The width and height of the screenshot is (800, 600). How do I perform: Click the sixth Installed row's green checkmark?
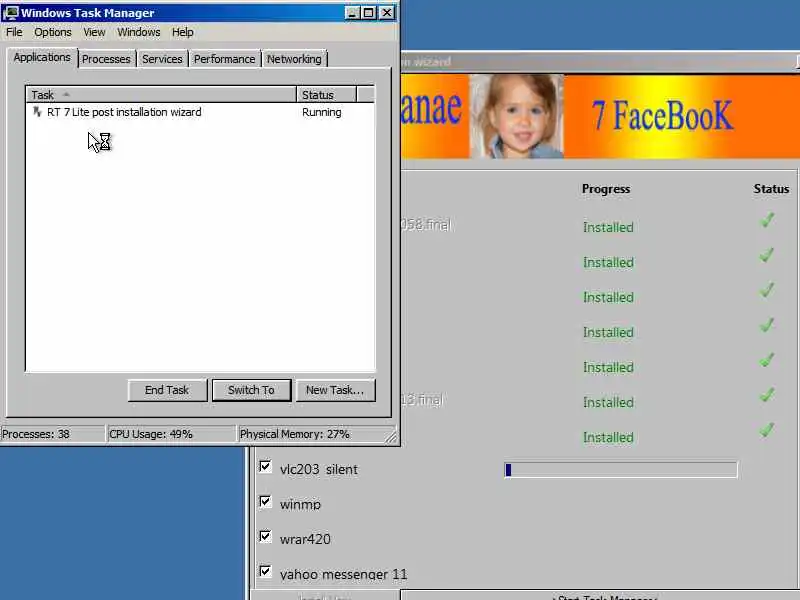point(767,395)
